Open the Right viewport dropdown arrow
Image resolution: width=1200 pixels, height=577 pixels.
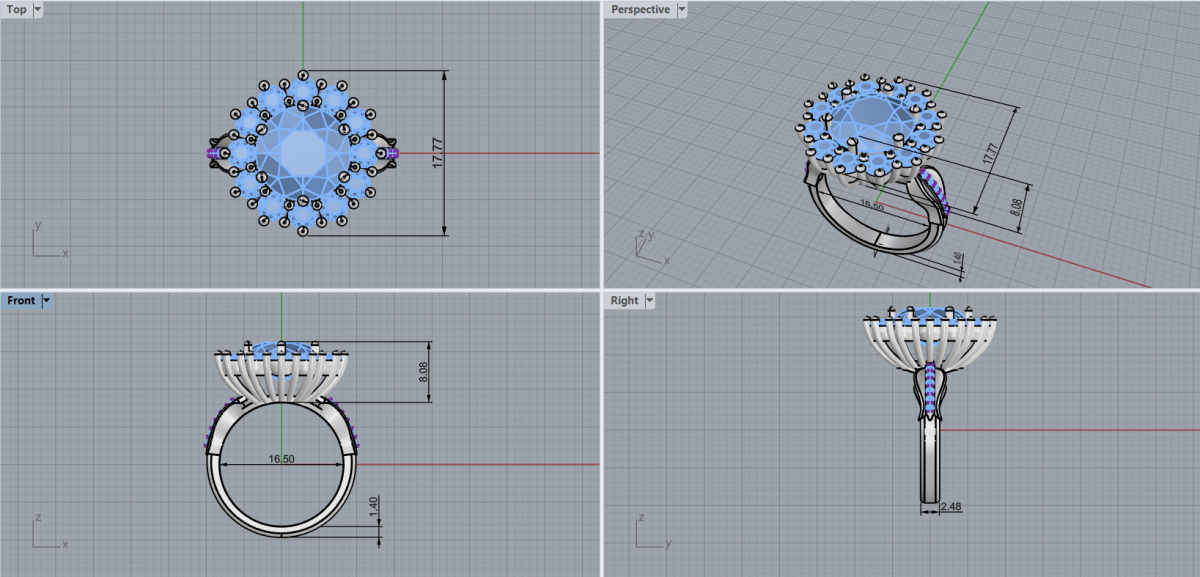(649, 300)
